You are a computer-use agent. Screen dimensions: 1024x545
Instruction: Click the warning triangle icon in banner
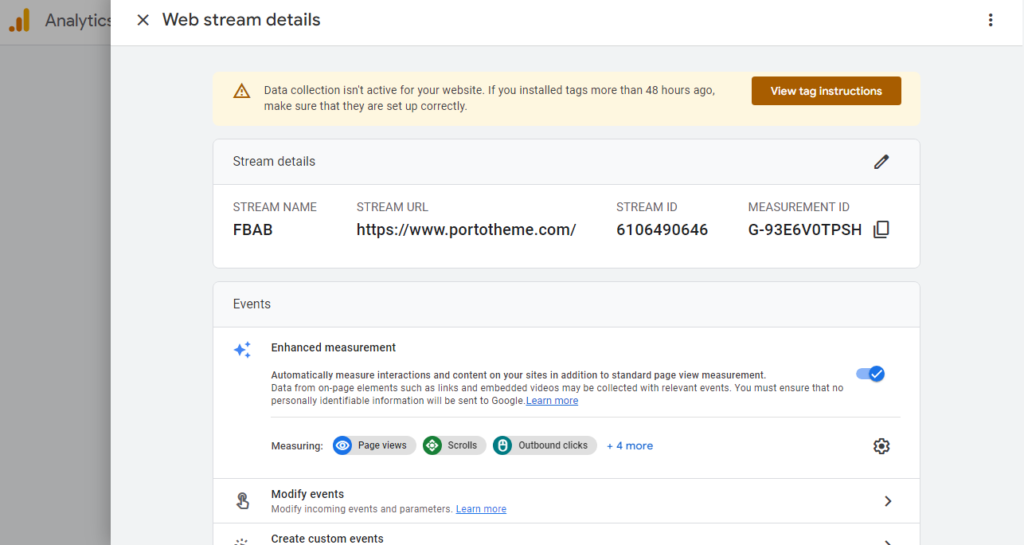click(x=242, y=91)
